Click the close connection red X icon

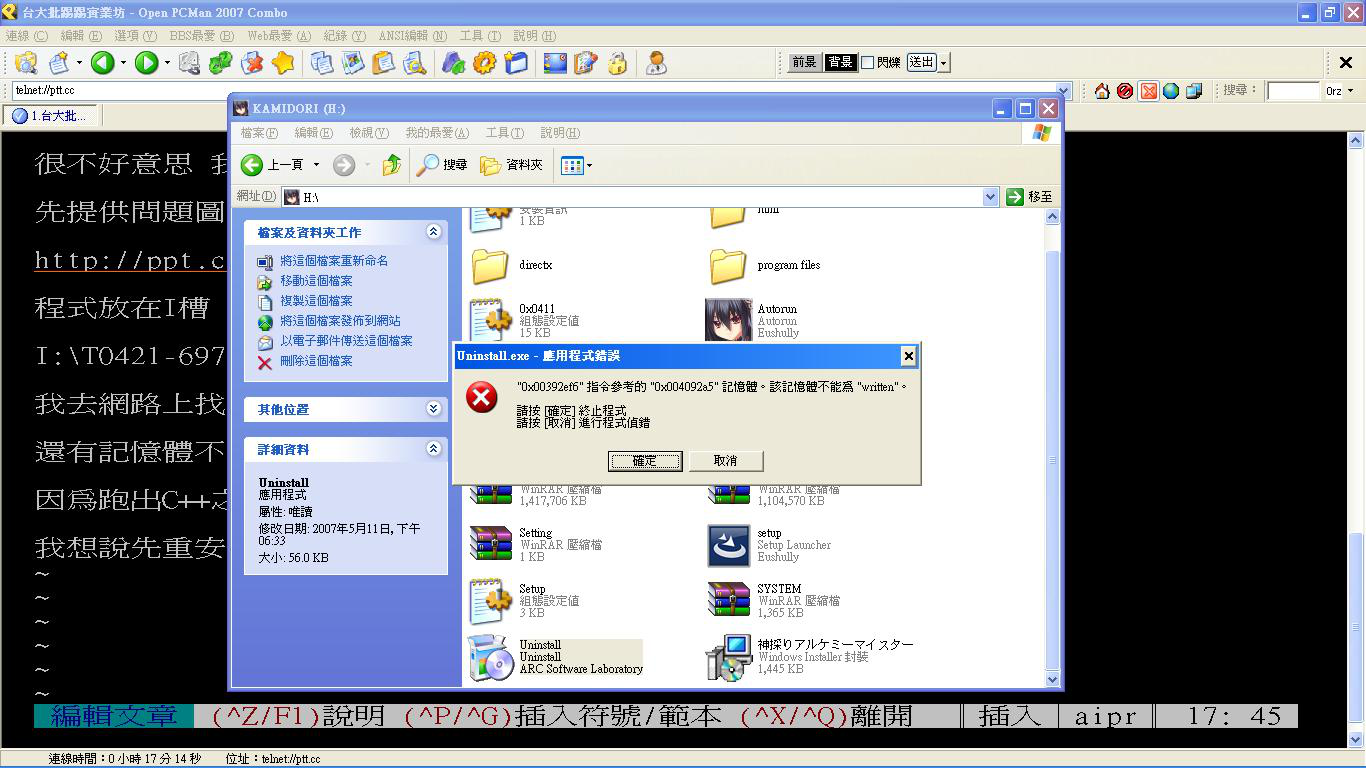click(252, 63)
